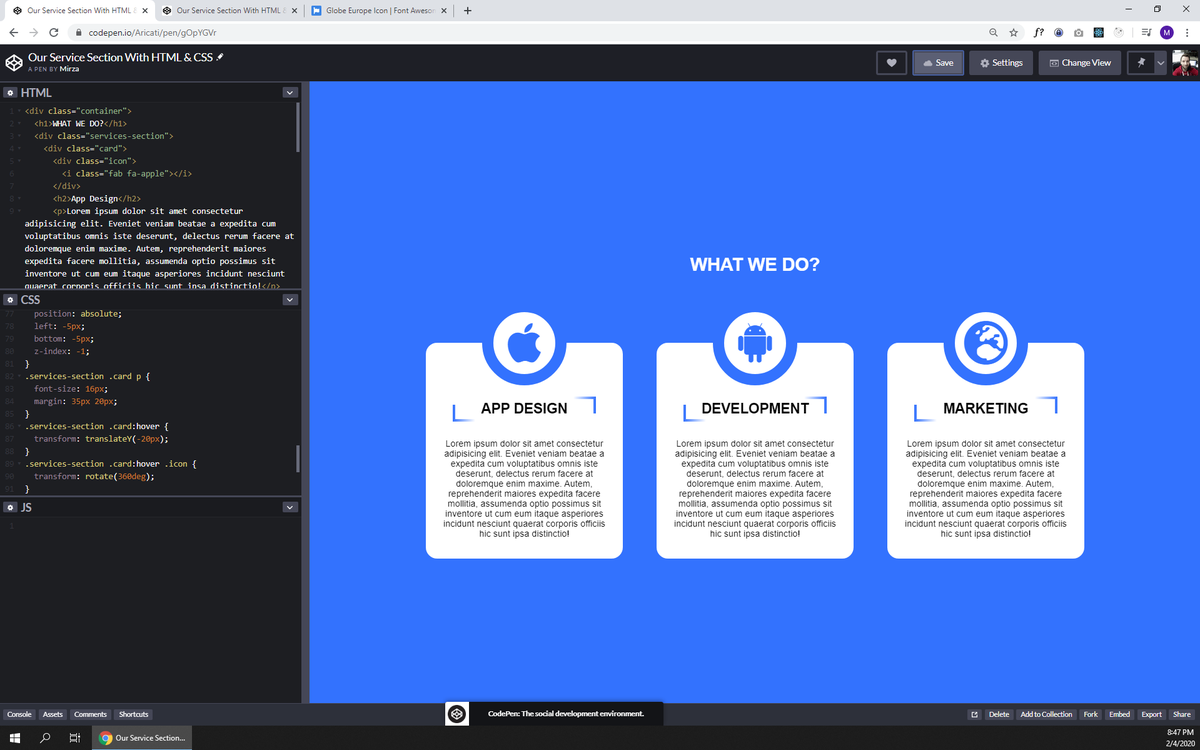Click the CSS editor vertical scrollbar
Screen dimensions: 1200x750
point(298,458)
